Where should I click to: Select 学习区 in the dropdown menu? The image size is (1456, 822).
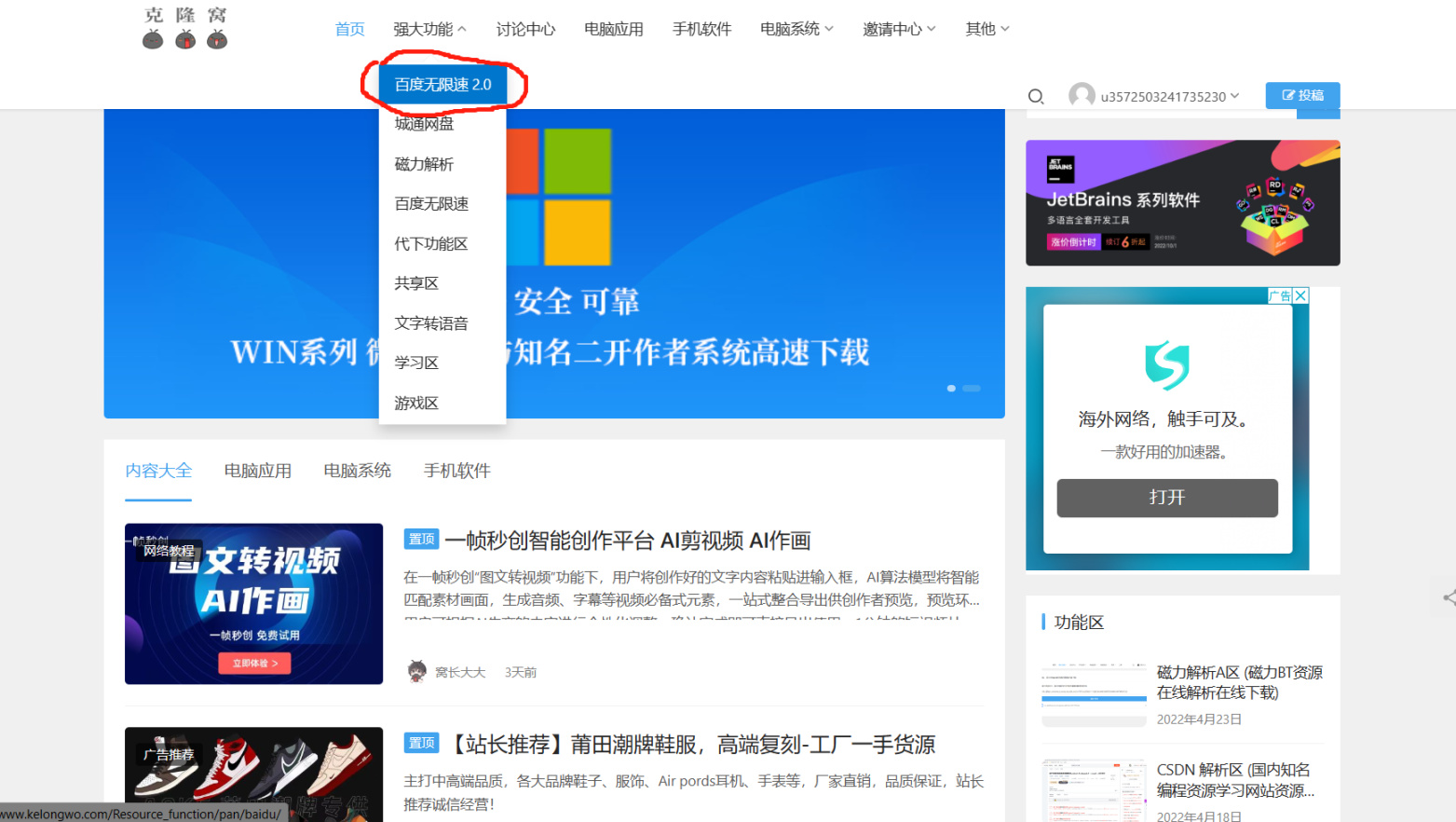tap(442, 363)
